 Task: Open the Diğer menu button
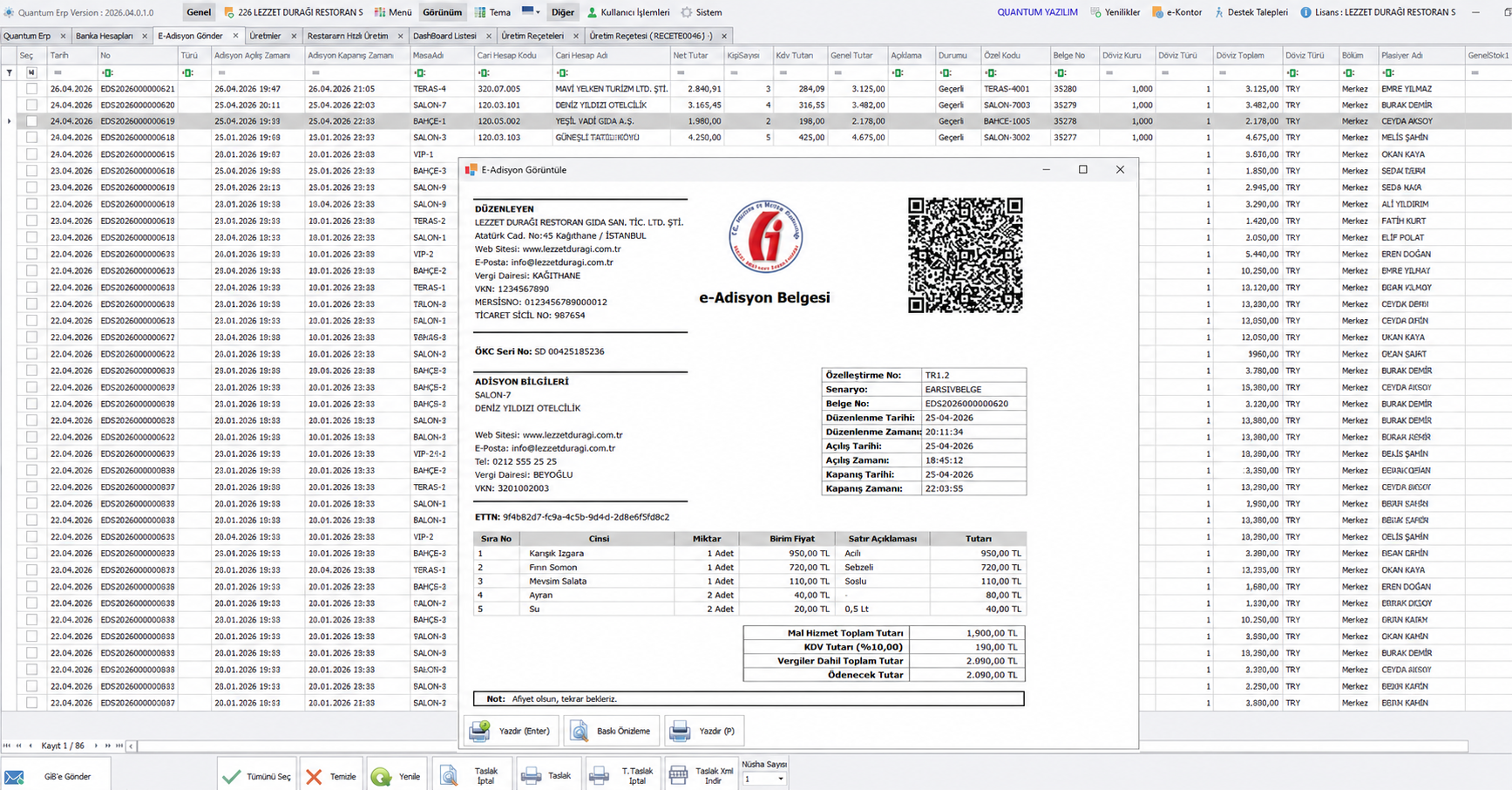click(x=563, y=12)
